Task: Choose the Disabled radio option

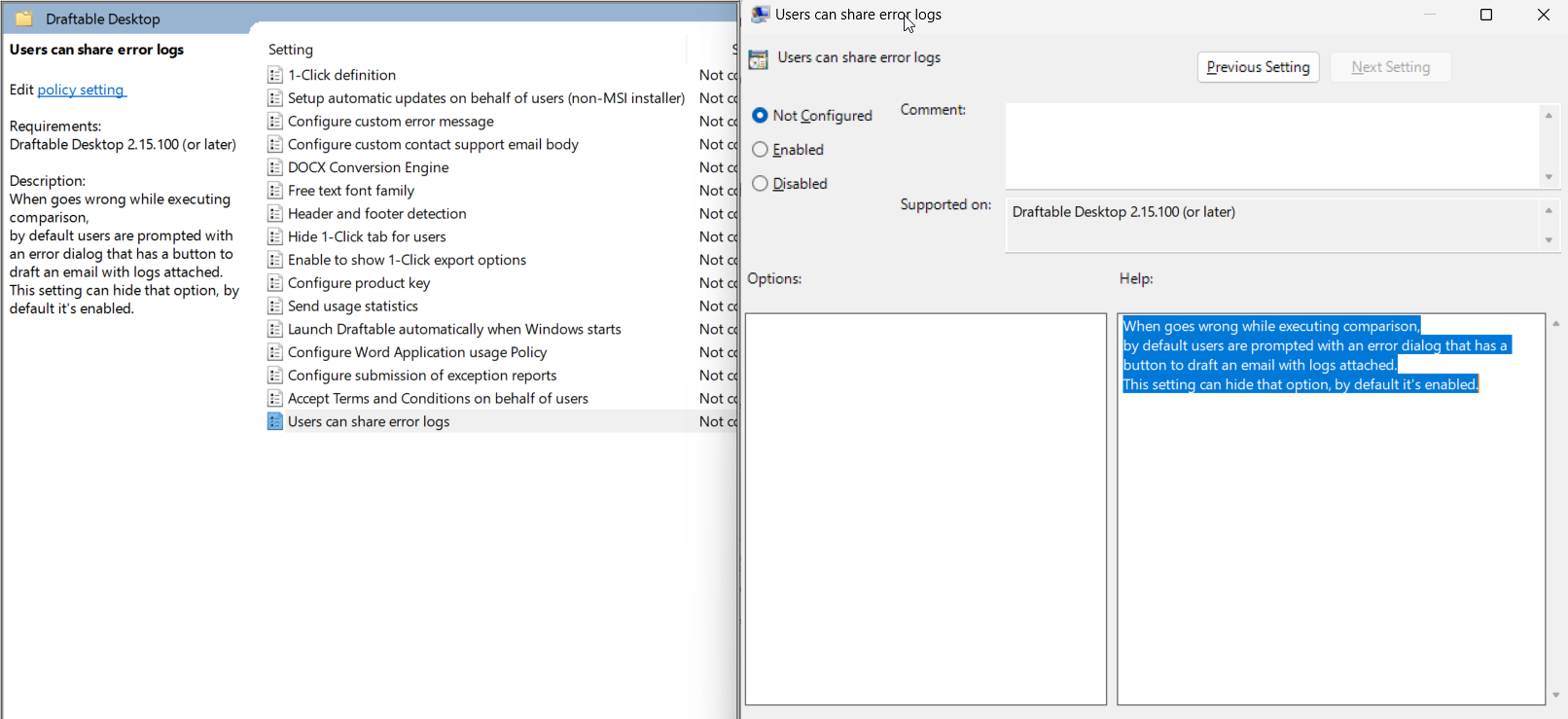Action: coord(761,184)
